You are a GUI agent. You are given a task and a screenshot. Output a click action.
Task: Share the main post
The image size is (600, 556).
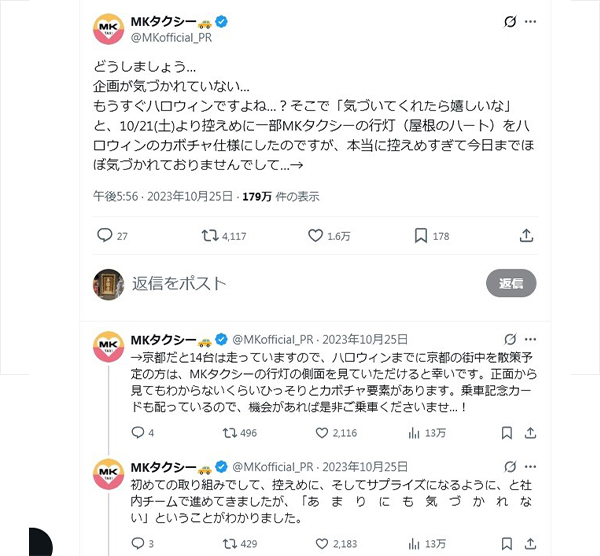coord(526,236)
